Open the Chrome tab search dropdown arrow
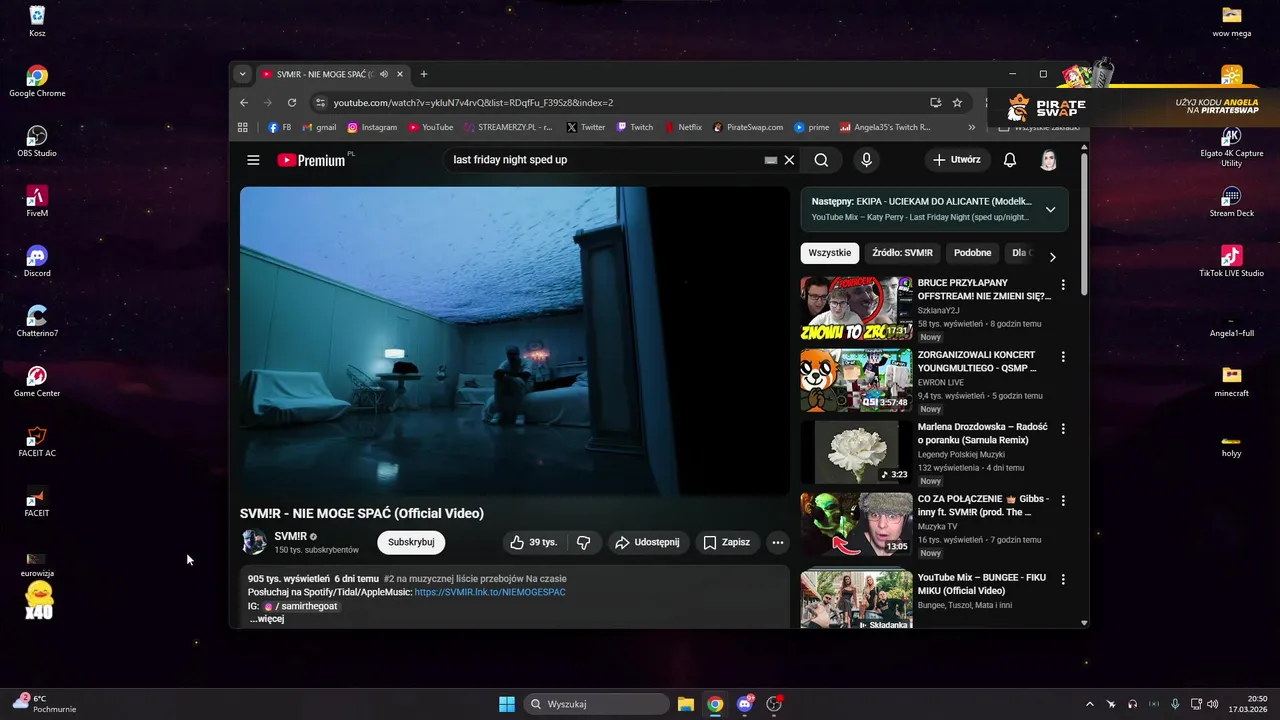Viewport: 1280px width, 720px height. pos(242,74)
